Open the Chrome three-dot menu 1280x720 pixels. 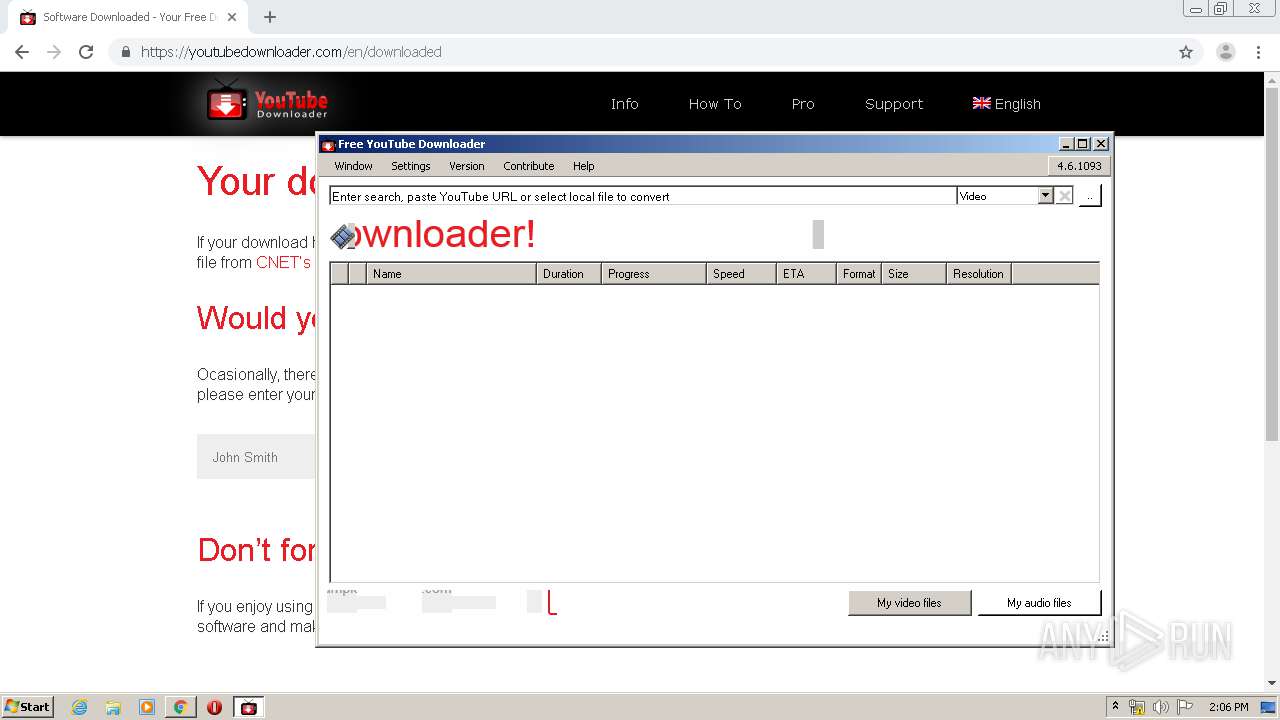point(1258,52)
